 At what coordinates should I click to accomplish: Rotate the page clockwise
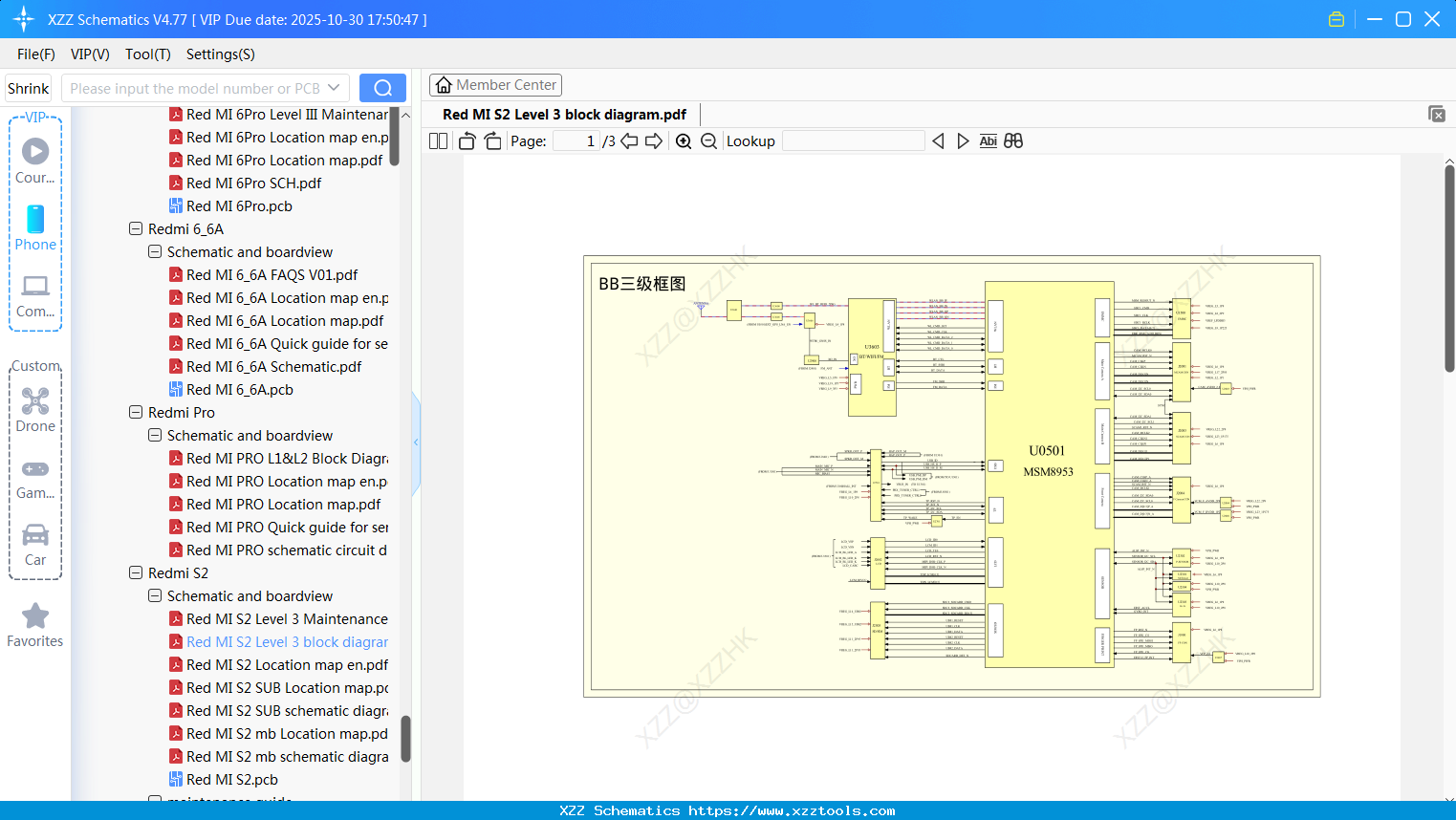click(x=491, y=140)
